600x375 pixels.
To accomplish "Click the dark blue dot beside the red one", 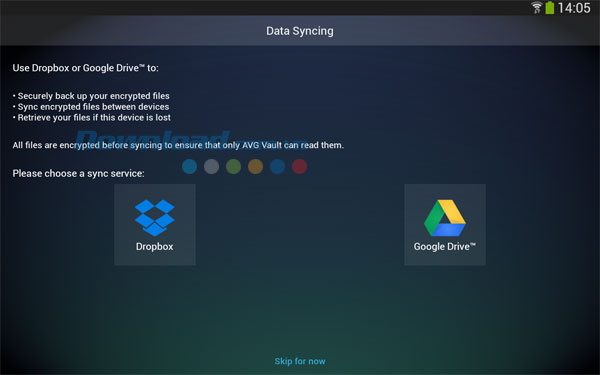I will pos(277,166).
